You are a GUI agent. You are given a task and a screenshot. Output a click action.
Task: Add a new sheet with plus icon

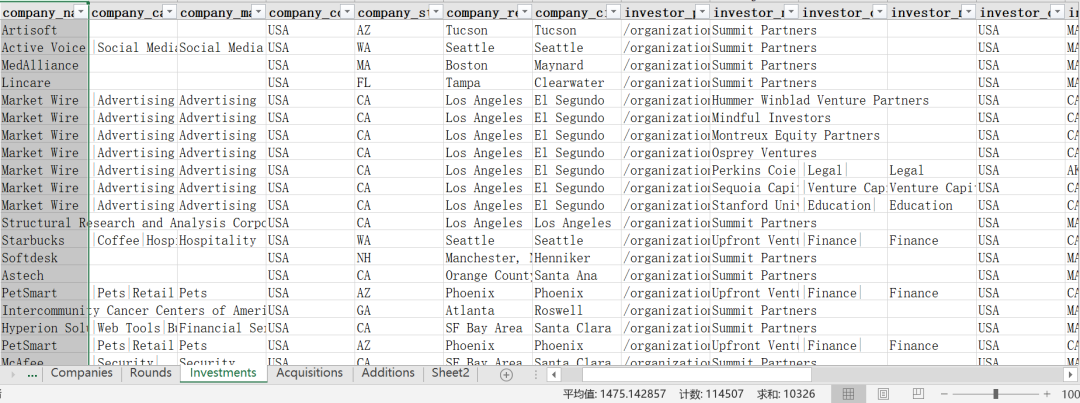pyautogui.click(x=506, y=374)
